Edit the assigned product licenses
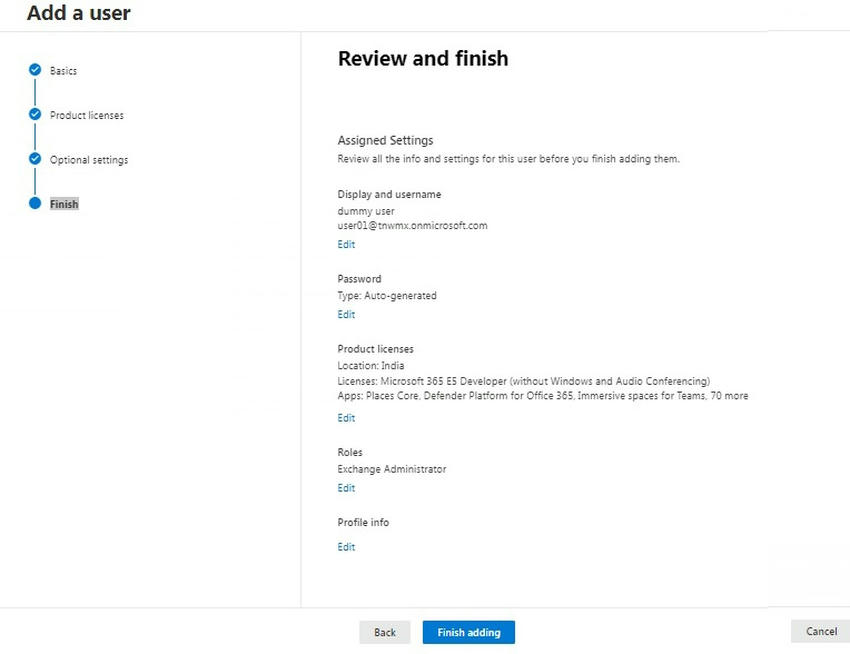Image resolution: width=850 pixels, height=654 pixels. [x=346, y=417]
